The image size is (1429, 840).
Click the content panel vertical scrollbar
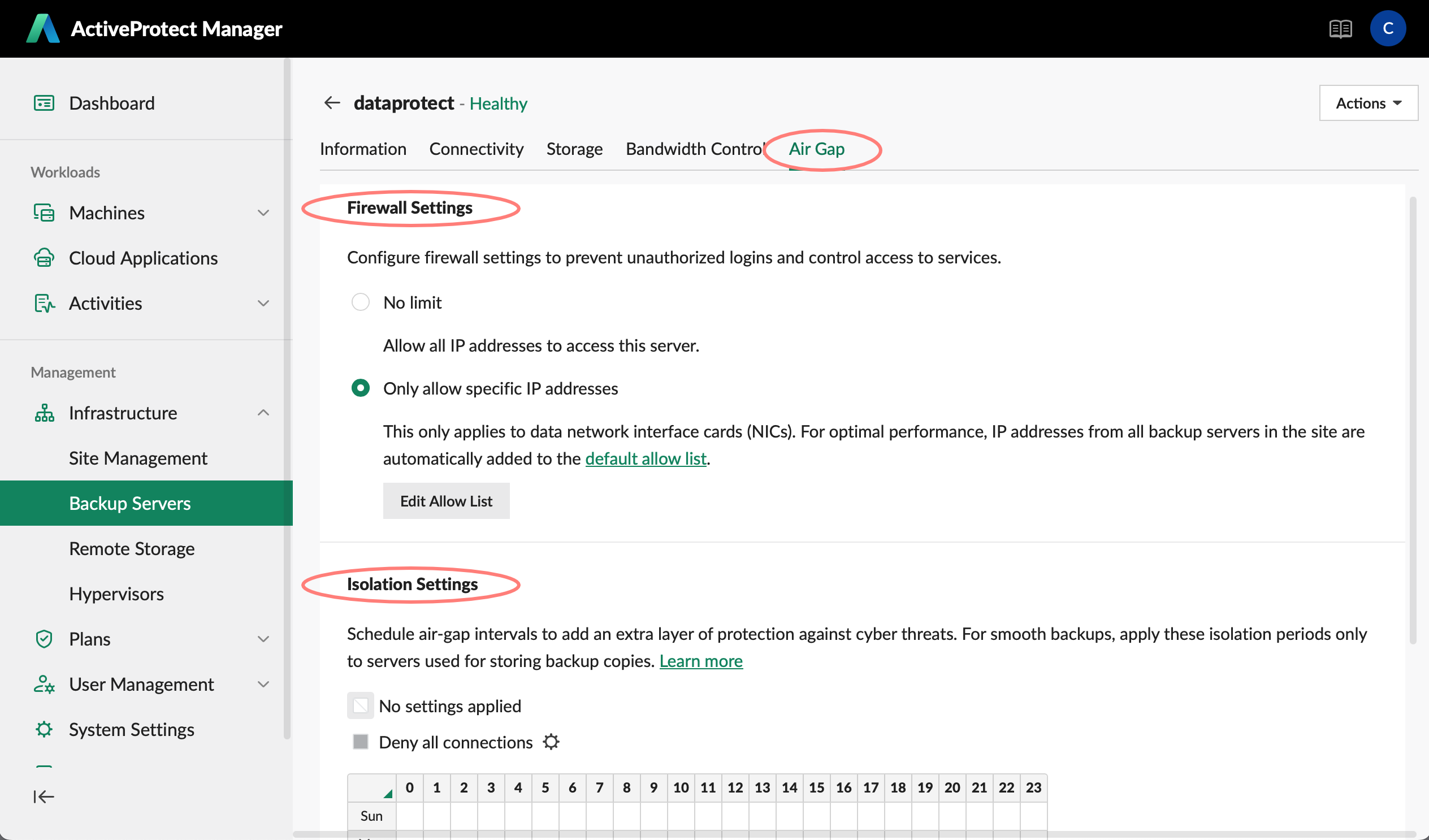point(1413,419)
